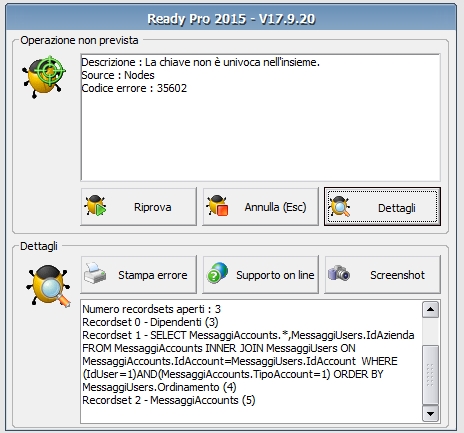
Task: Click the printer icon on Stampa errore
Action: (95, 273)
